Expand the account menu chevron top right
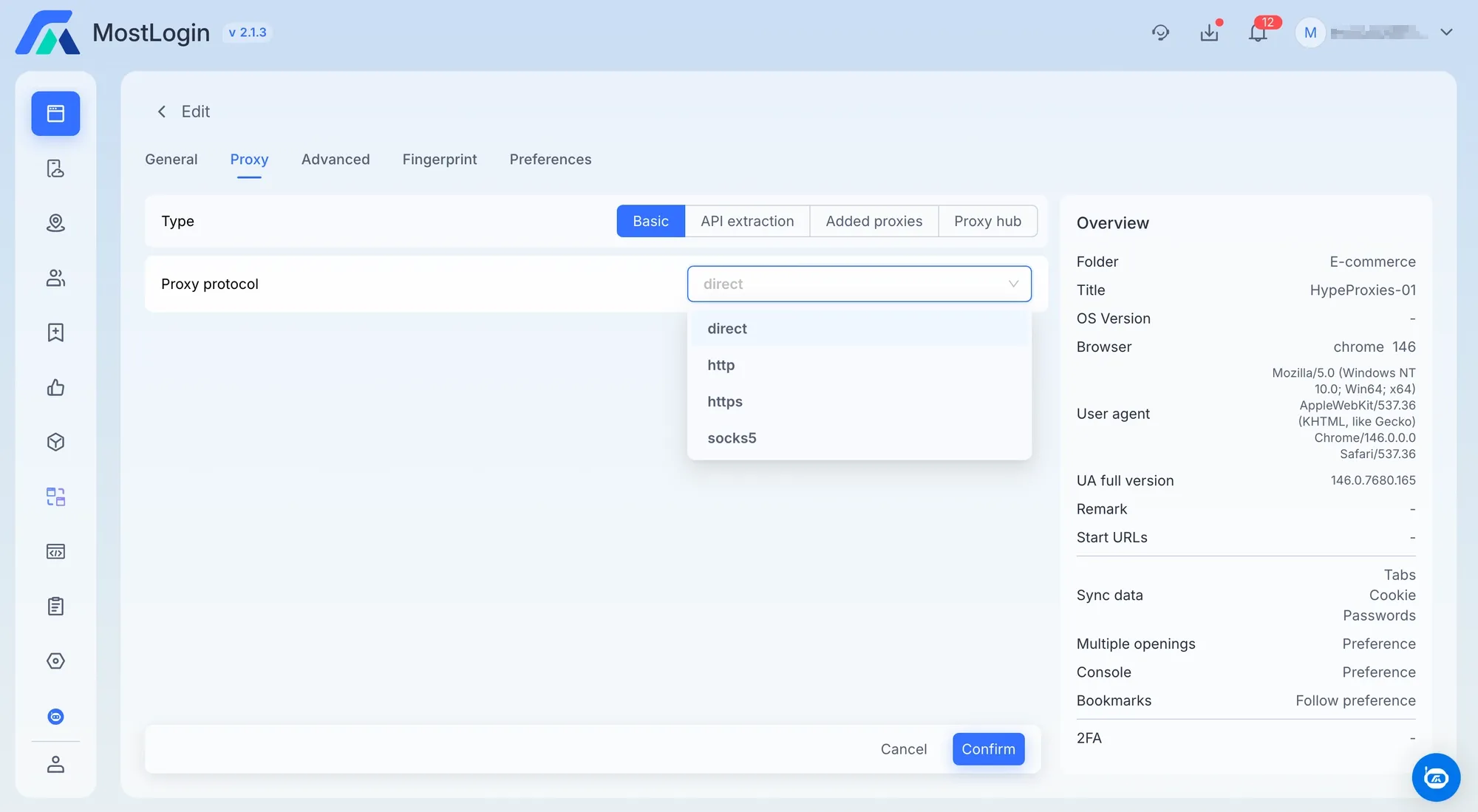 click(x=1446, y=33)
